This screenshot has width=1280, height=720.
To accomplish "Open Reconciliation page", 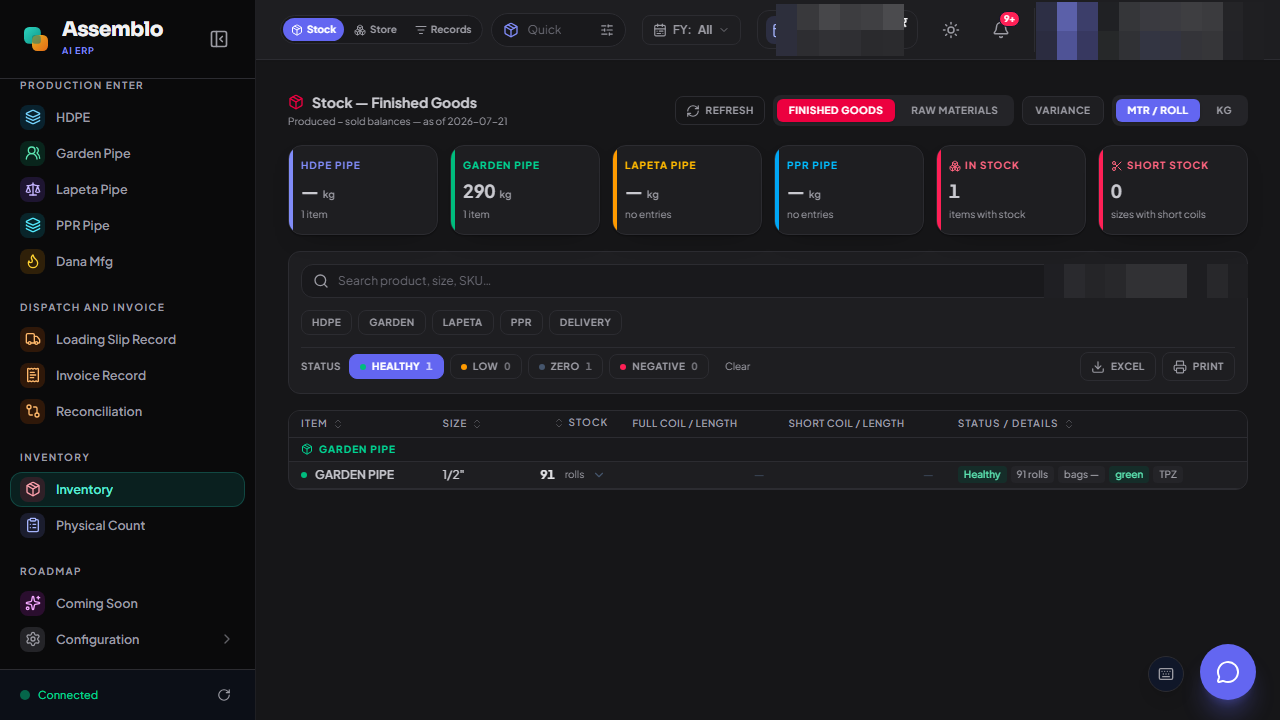I will 127,411.
